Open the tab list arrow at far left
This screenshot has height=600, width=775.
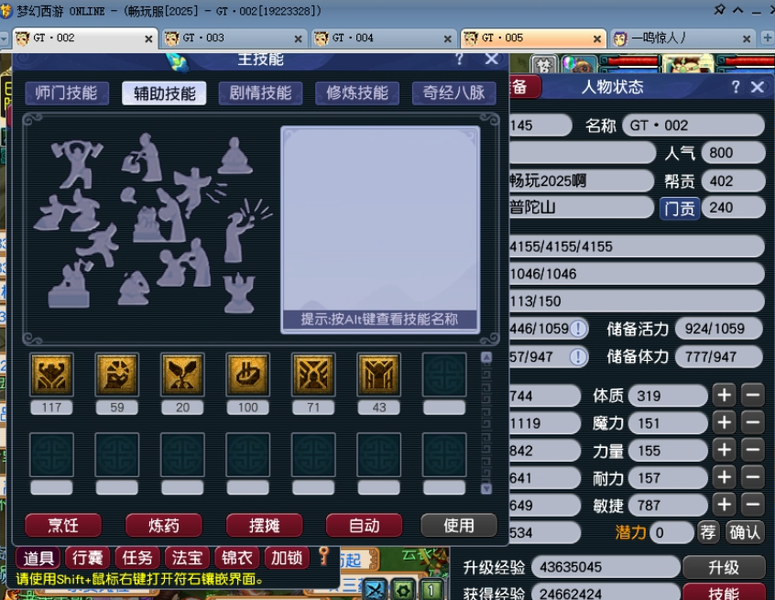pyautogui.click(x=3, y=39)
